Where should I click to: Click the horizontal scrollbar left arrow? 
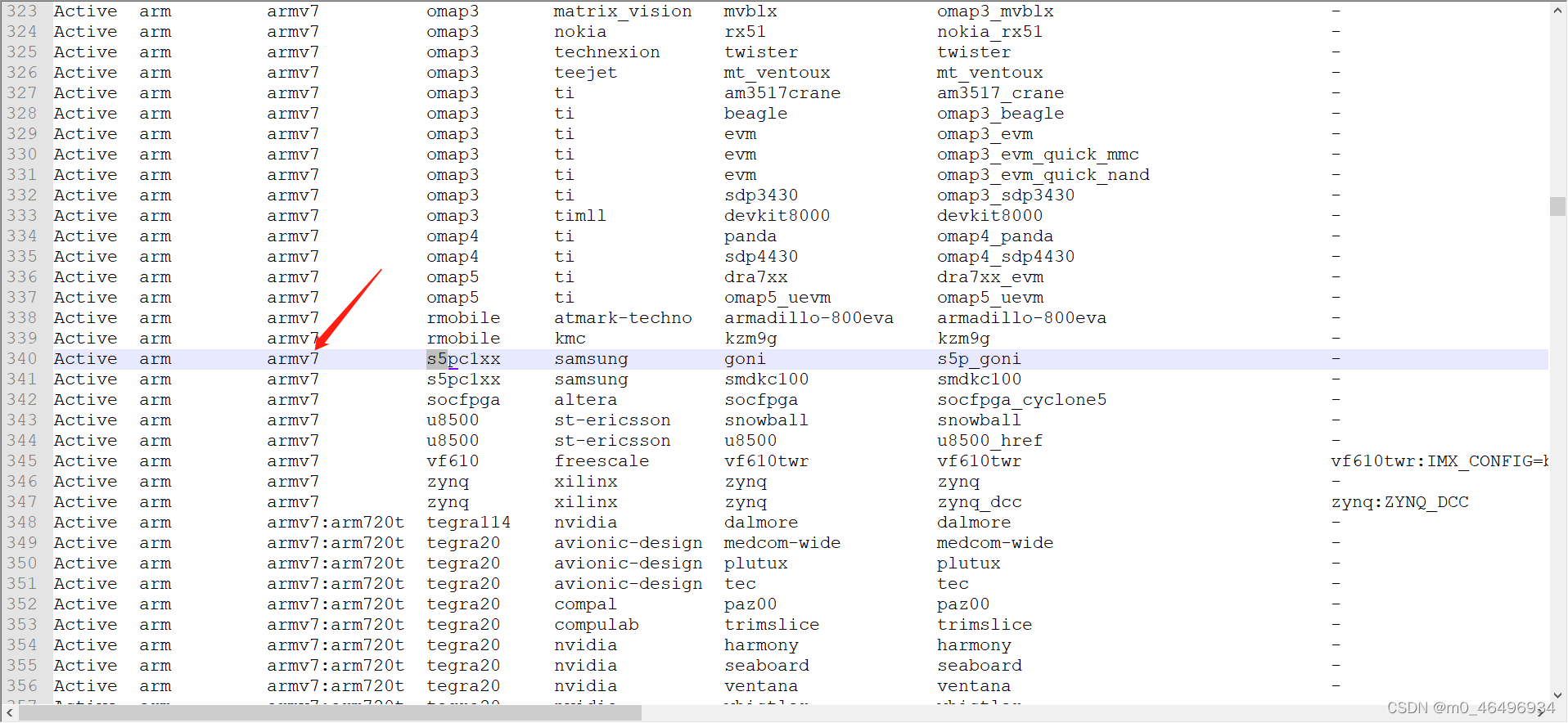click(x=10, y=713)
